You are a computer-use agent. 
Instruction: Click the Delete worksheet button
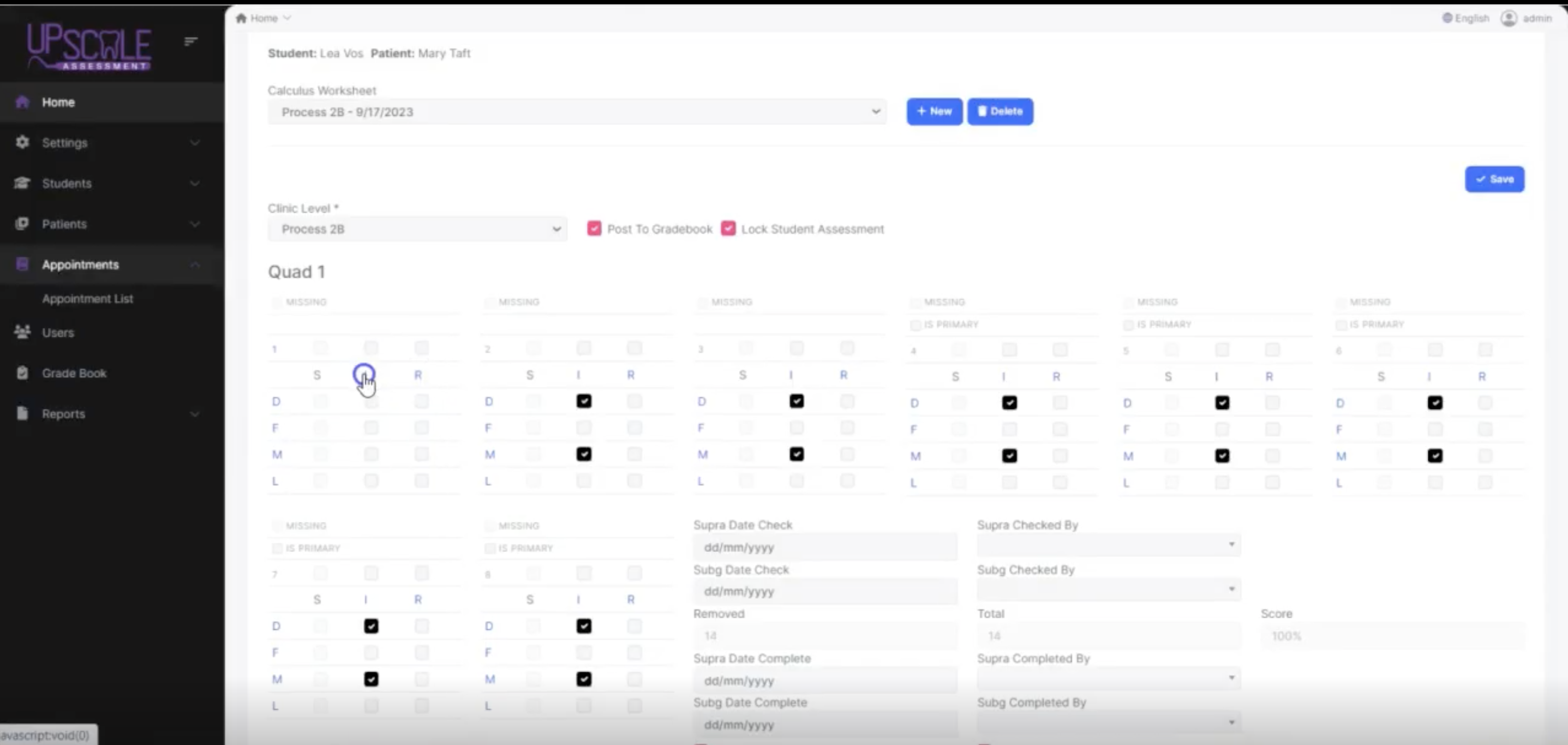[x=1000, y=111]
